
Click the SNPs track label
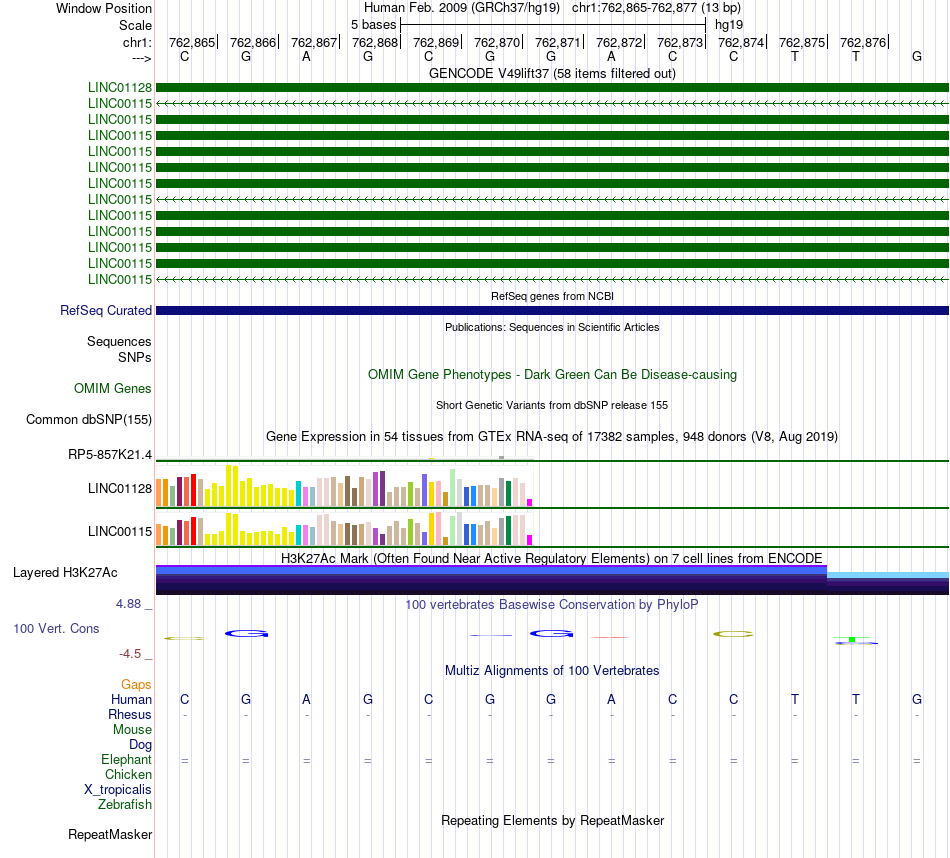coord(135,358)
